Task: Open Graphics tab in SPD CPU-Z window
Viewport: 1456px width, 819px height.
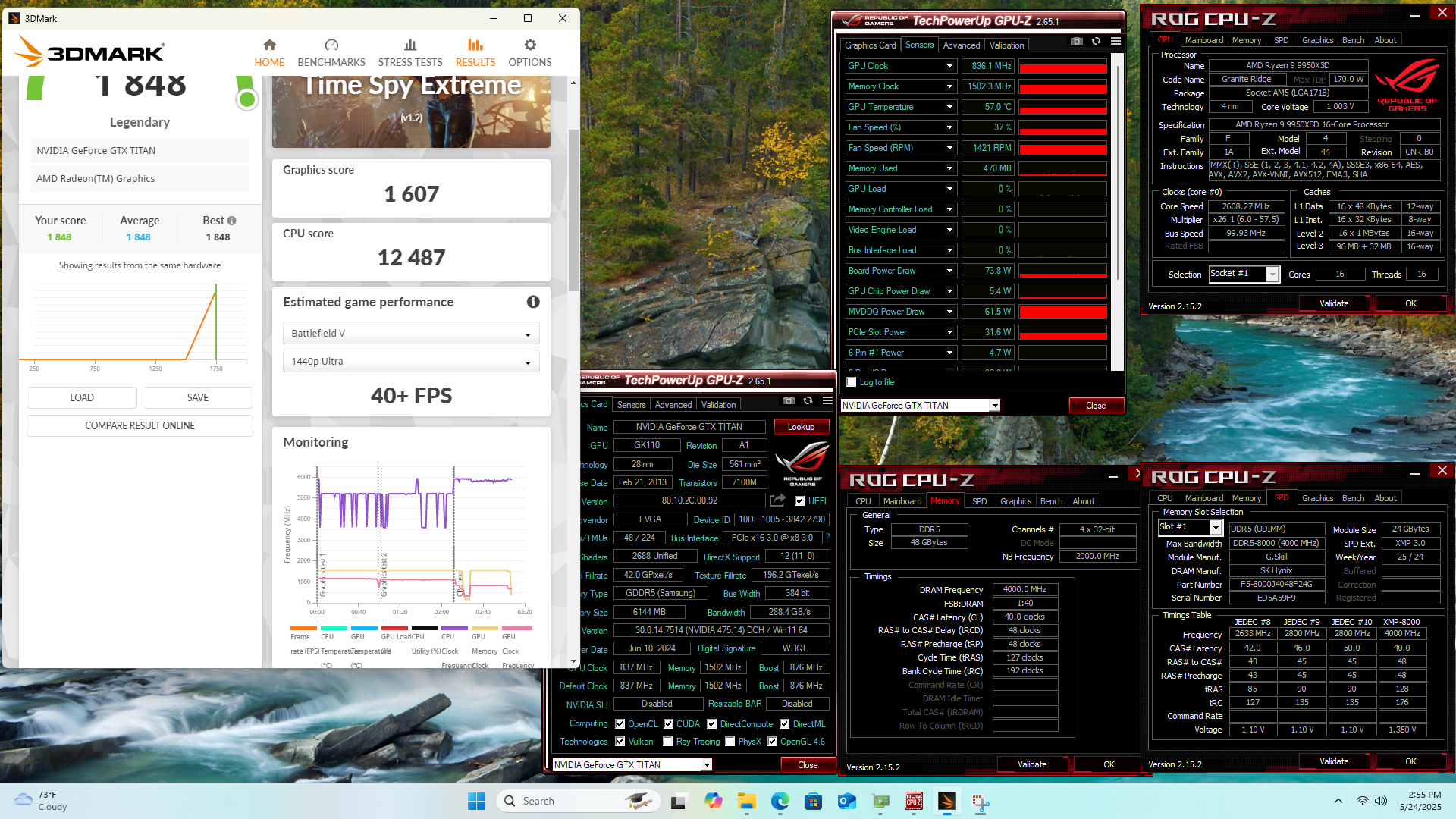Action: click(x=1317, y=498)
